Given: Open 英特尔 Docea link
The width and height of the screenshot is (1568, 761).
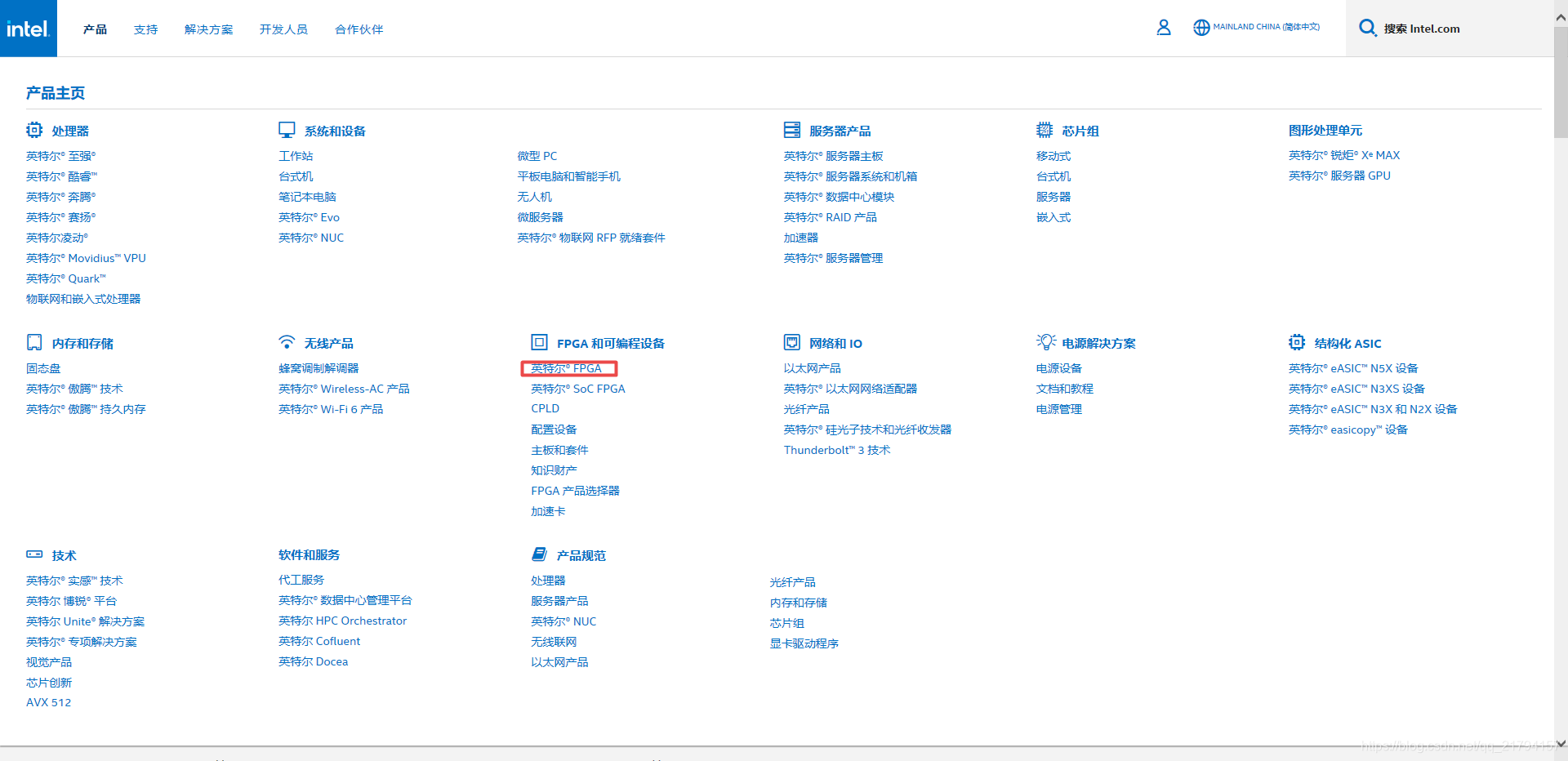Looking at the screenshot, I should pos(314,661).
